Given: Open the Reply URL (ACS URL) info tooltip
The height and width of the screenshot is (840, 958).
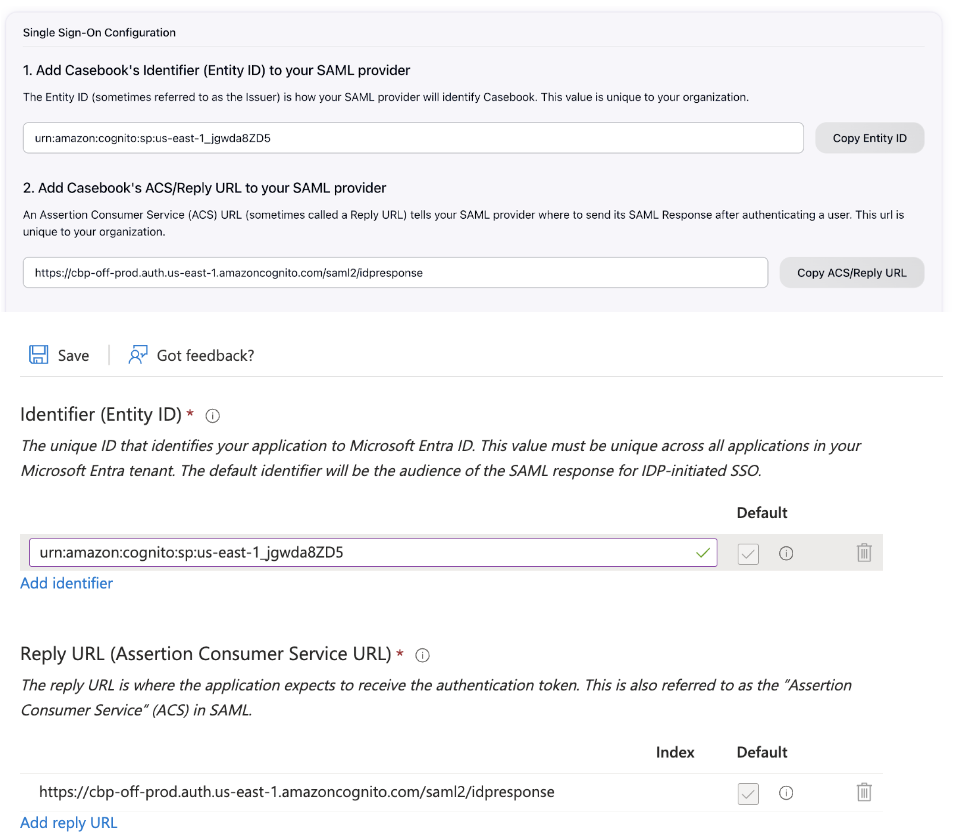Looking at the screenshot, I should click(422, 655).
